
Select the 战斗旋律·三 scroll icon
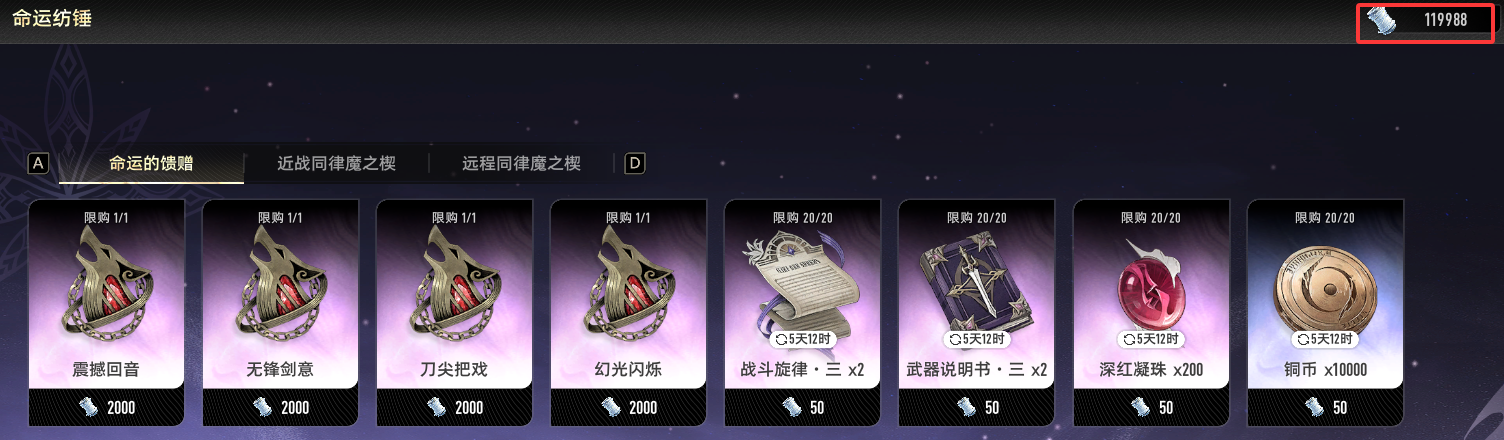pyautogui.click(x=802, y=285)
